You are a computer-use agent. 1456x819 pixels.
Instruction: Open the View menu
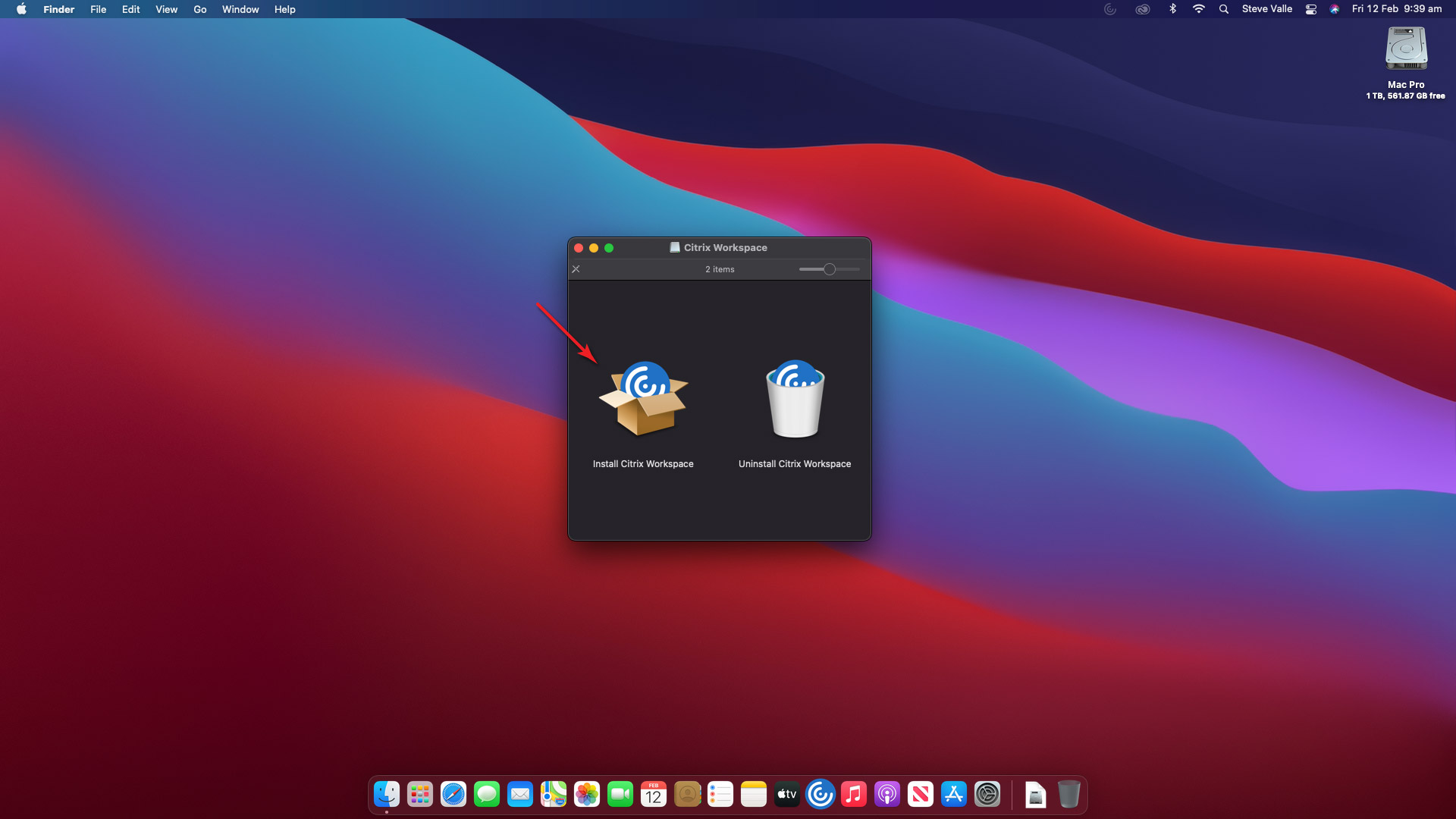(x=166, y=9)
